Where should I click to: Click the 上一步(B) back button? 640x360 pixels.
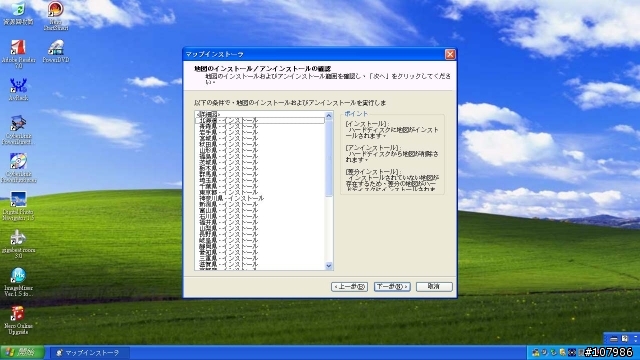(x=349, y=287)
